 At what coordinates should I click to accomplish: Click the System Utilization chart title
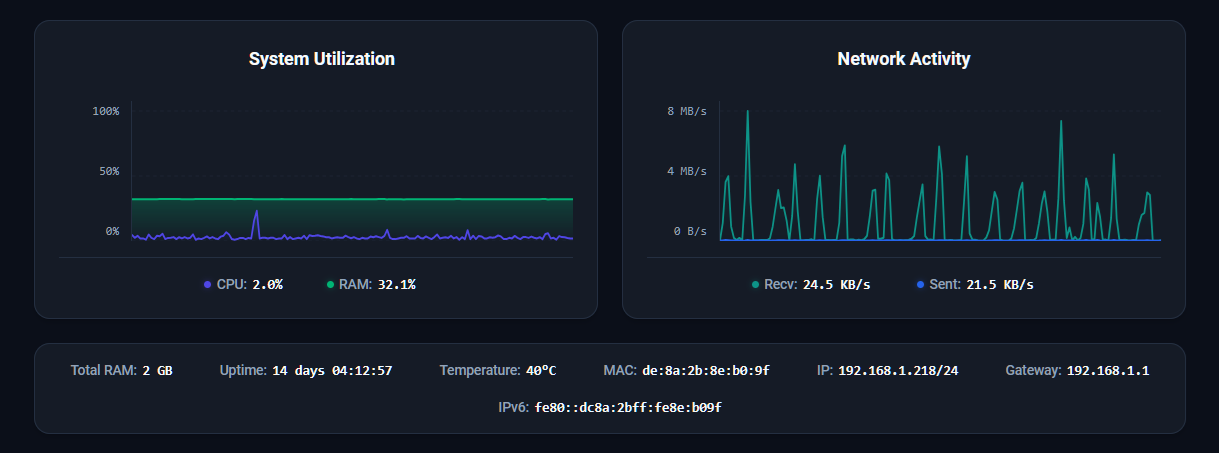click(x=322, y=59)
